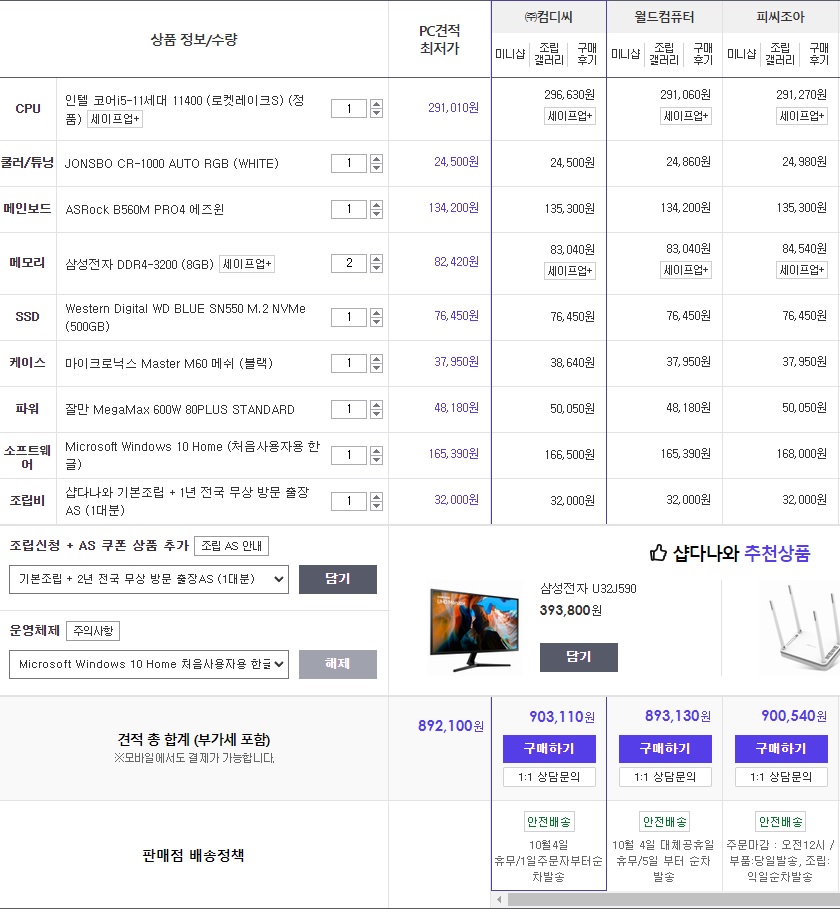
Task: Open 조립갤러리 under 월드컴퓨터
Action: (664, 54)
